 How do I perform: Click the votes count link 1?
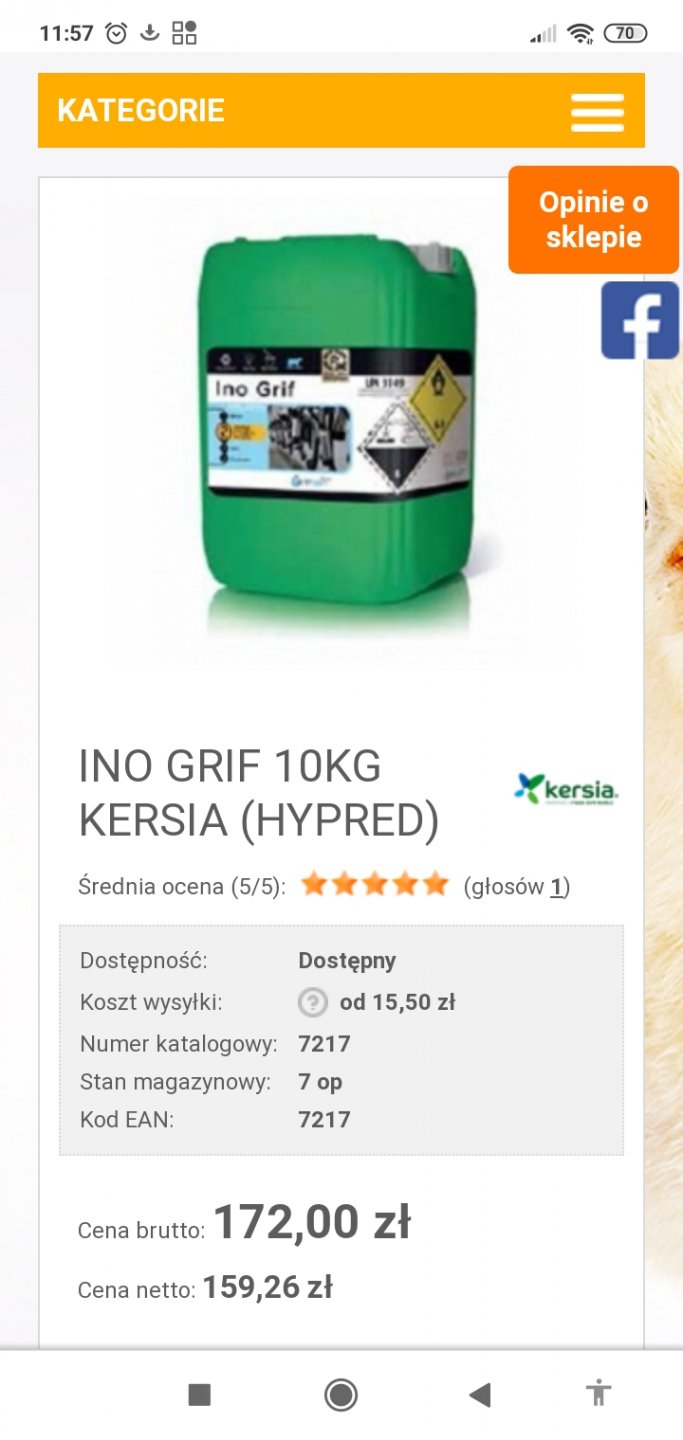point(557,886)
